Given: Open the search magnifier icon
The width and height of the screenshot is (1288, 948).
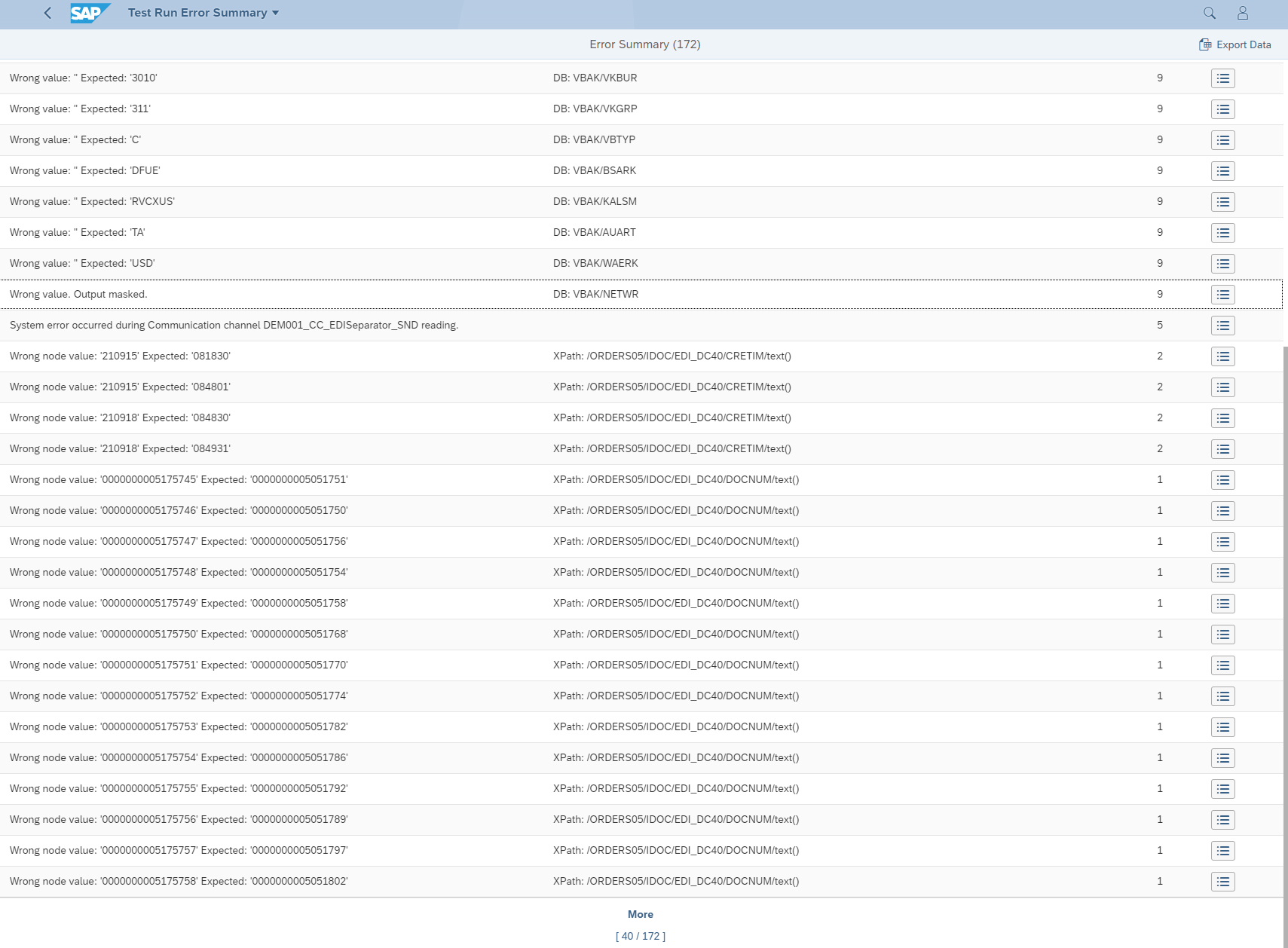Looking at the screenshot, I should click(x=1209, y=13).
